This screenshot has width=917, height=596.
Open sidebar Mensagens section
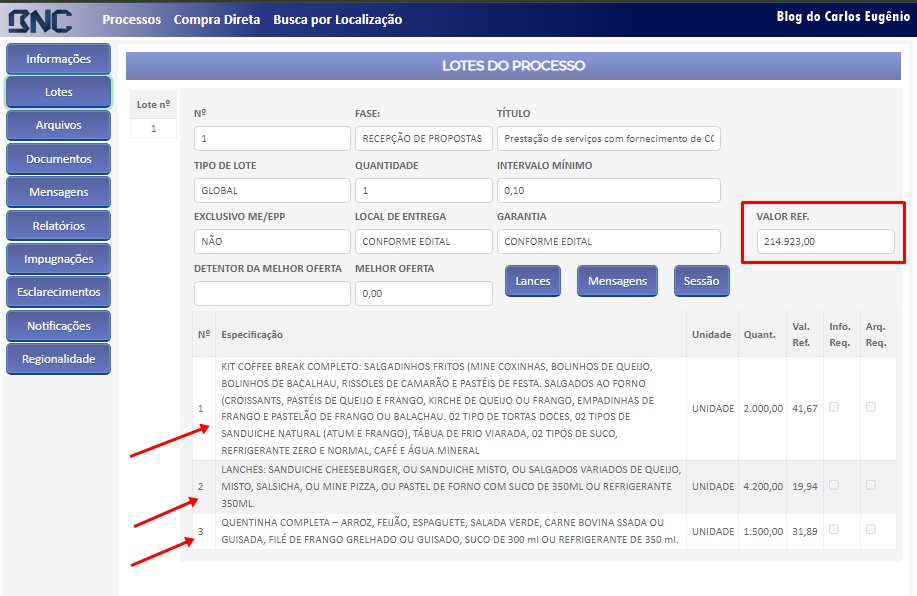tap(58, 192)
